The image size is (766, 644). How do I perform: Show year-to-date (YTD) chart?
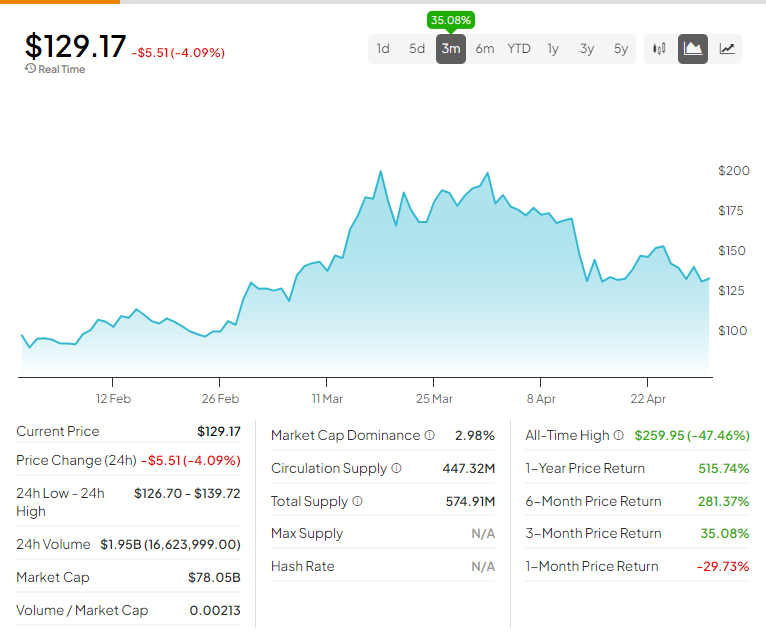pos(519,48)
